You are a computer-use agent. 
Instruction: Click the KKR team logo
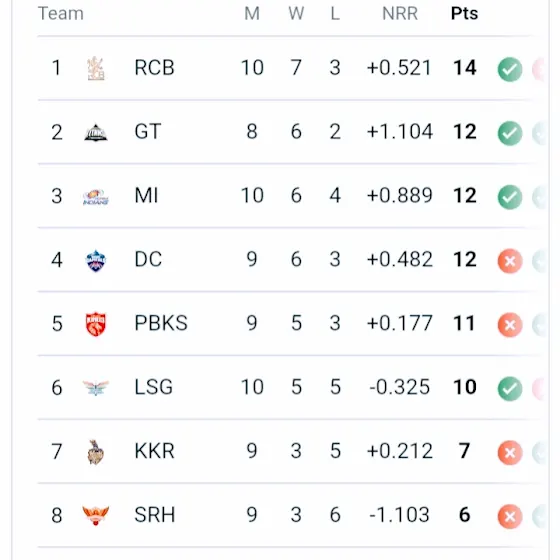pyautogui.click(x=96, y=452)
